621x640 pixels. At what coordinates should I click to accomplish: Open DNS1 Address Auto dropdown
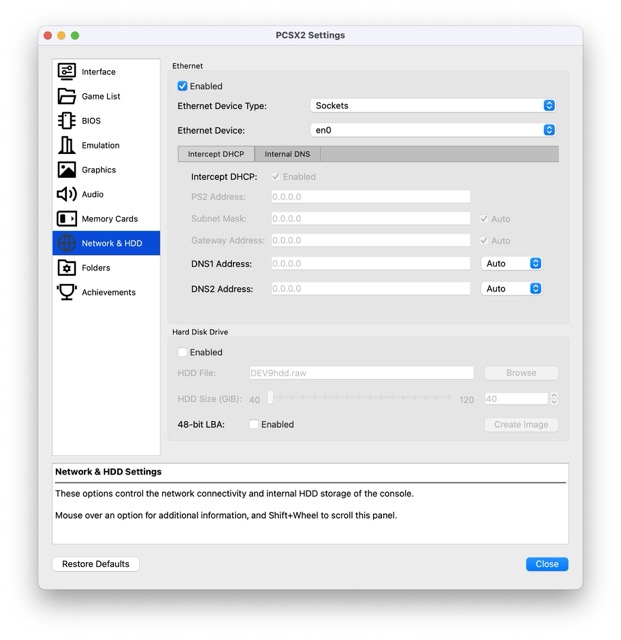(512, 264)
